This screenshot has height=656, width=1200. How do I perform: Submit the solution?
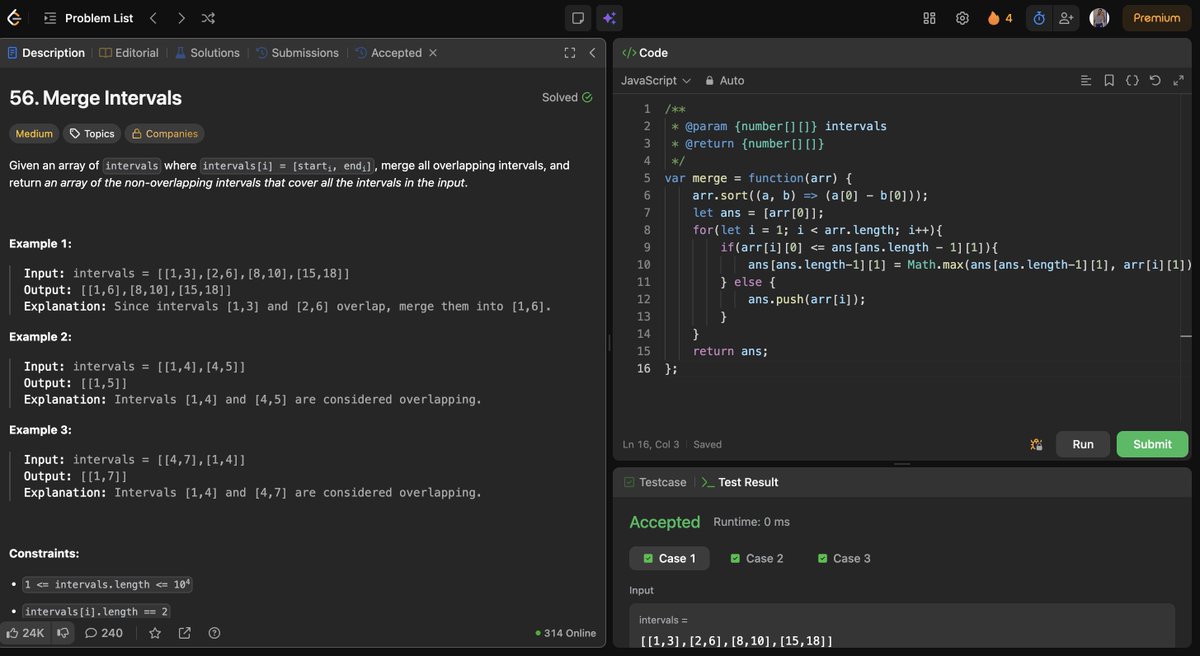[1152, 444]
